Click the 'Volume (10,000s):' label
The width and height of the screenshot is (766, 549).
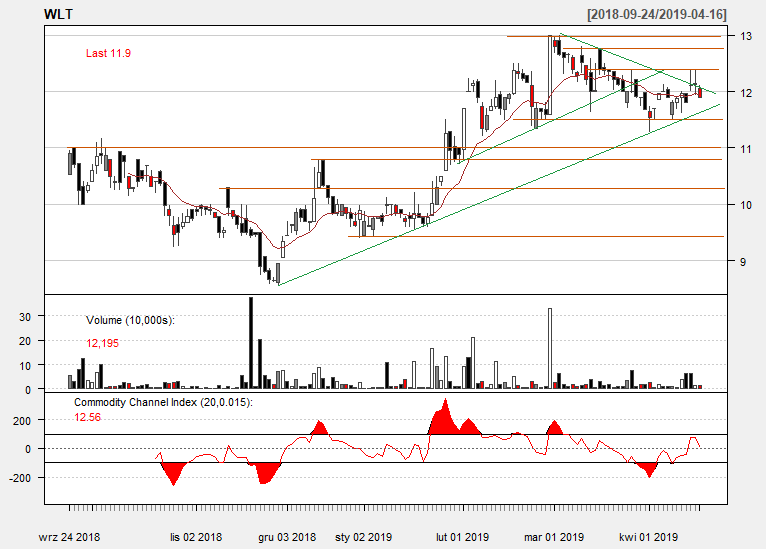(130, 320)
